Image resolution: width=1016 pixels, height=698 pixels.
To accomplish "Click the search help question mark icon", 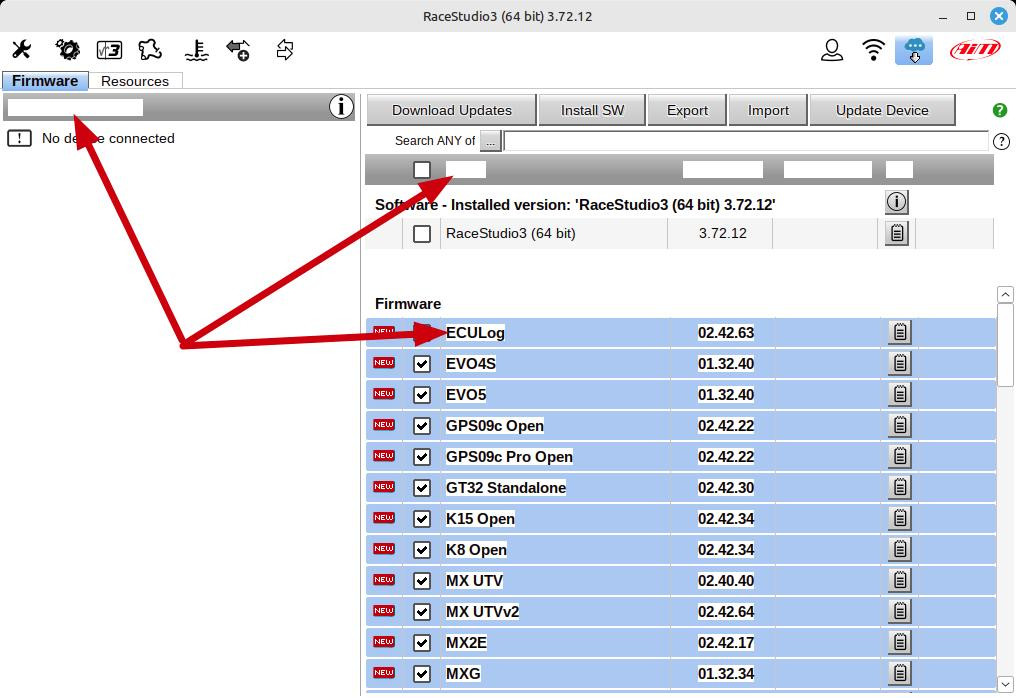I will click(1001, 141).
